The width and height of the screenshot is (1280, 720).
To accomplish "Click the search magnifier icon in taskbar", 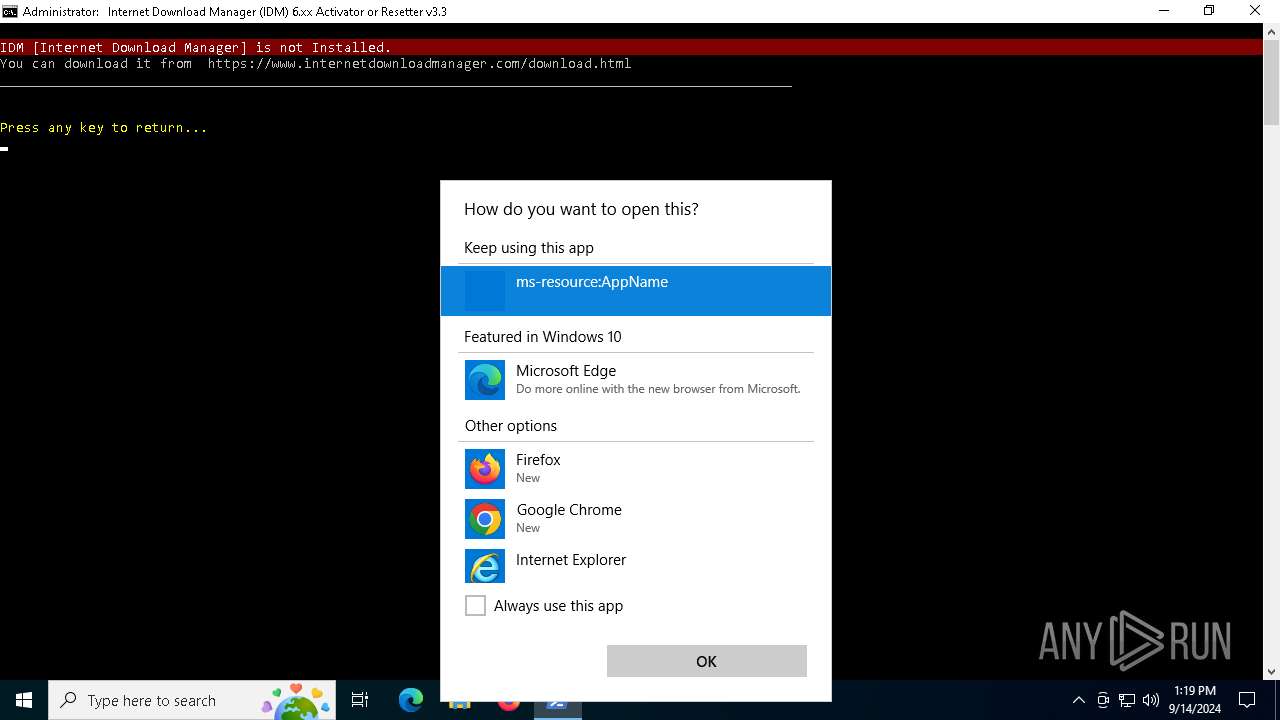I will [69, 700].
